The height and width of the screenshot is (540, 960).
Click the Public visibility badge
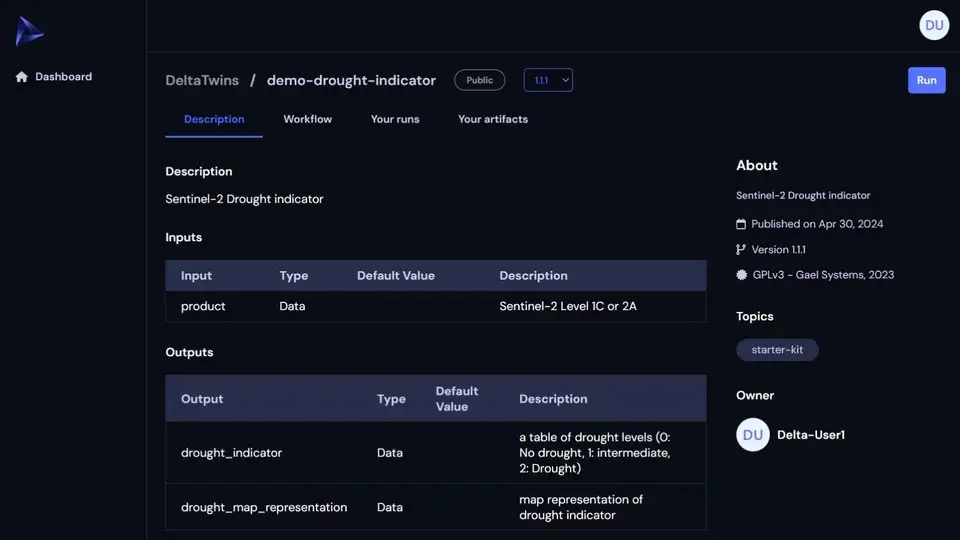click(479, 80)
